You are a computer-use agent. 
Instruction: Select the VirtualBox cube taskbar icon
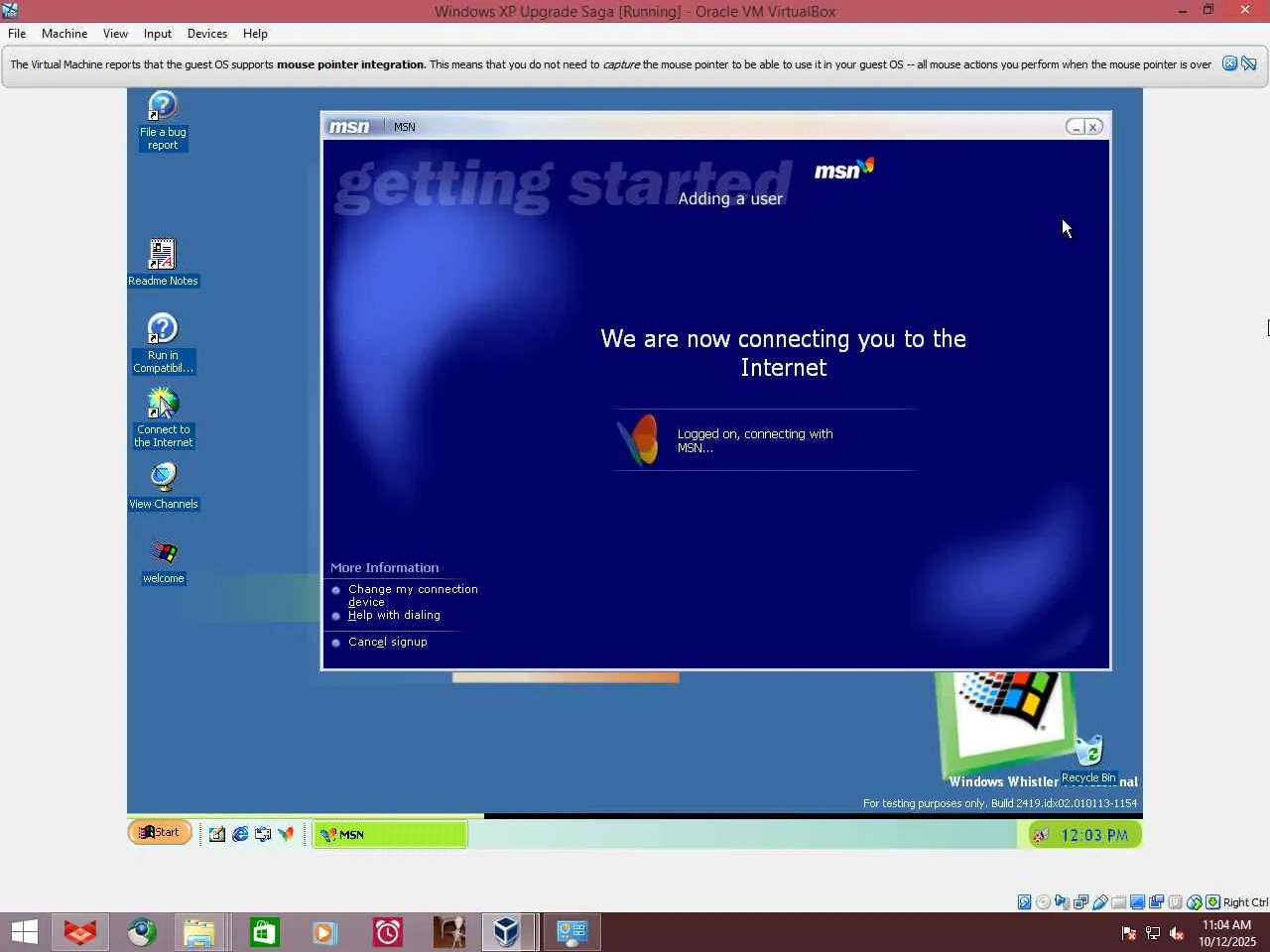click(507, 932)
